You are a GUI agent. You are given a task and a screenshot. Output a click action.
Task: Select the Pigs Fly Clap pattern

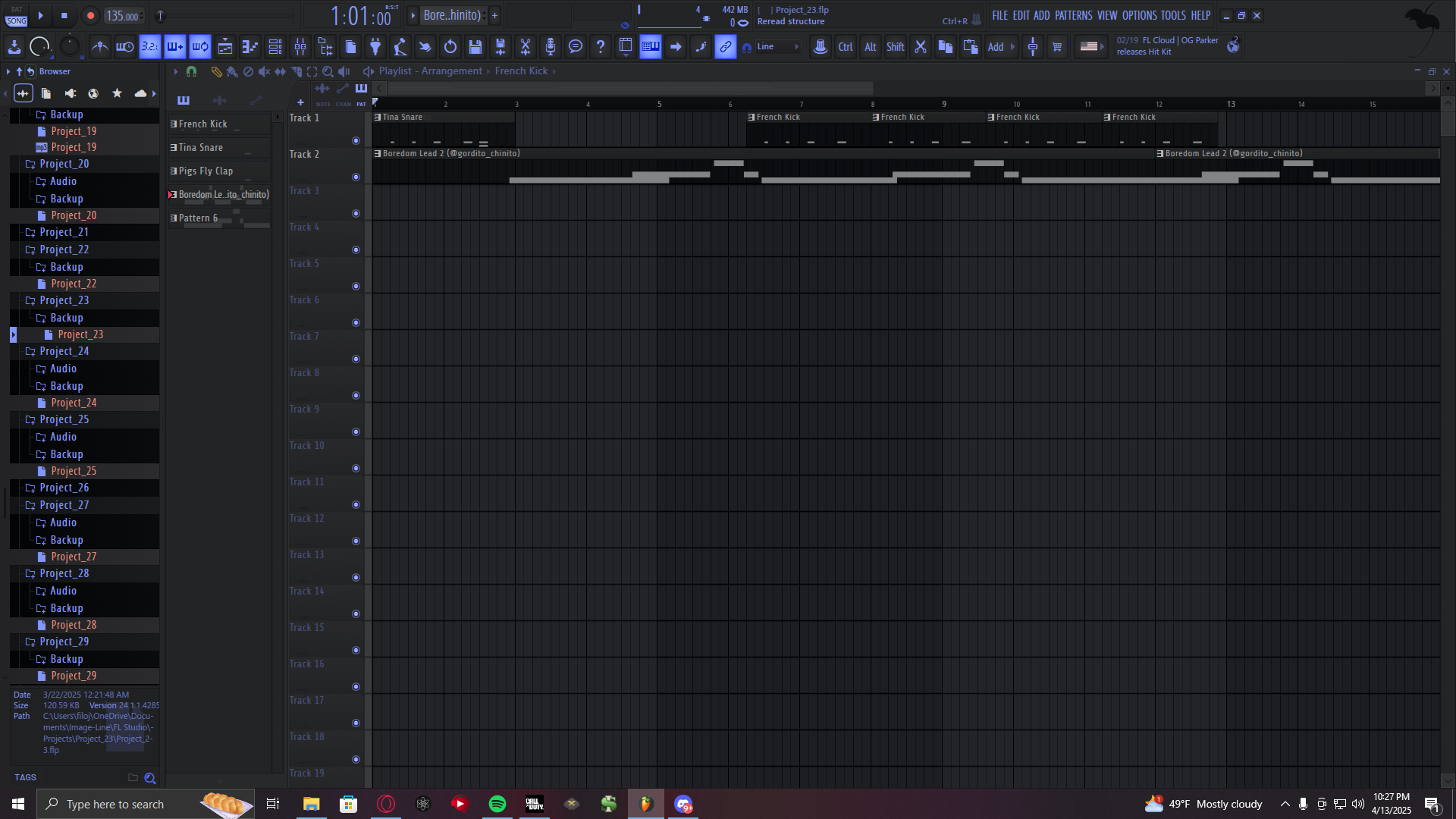(206, 171)
